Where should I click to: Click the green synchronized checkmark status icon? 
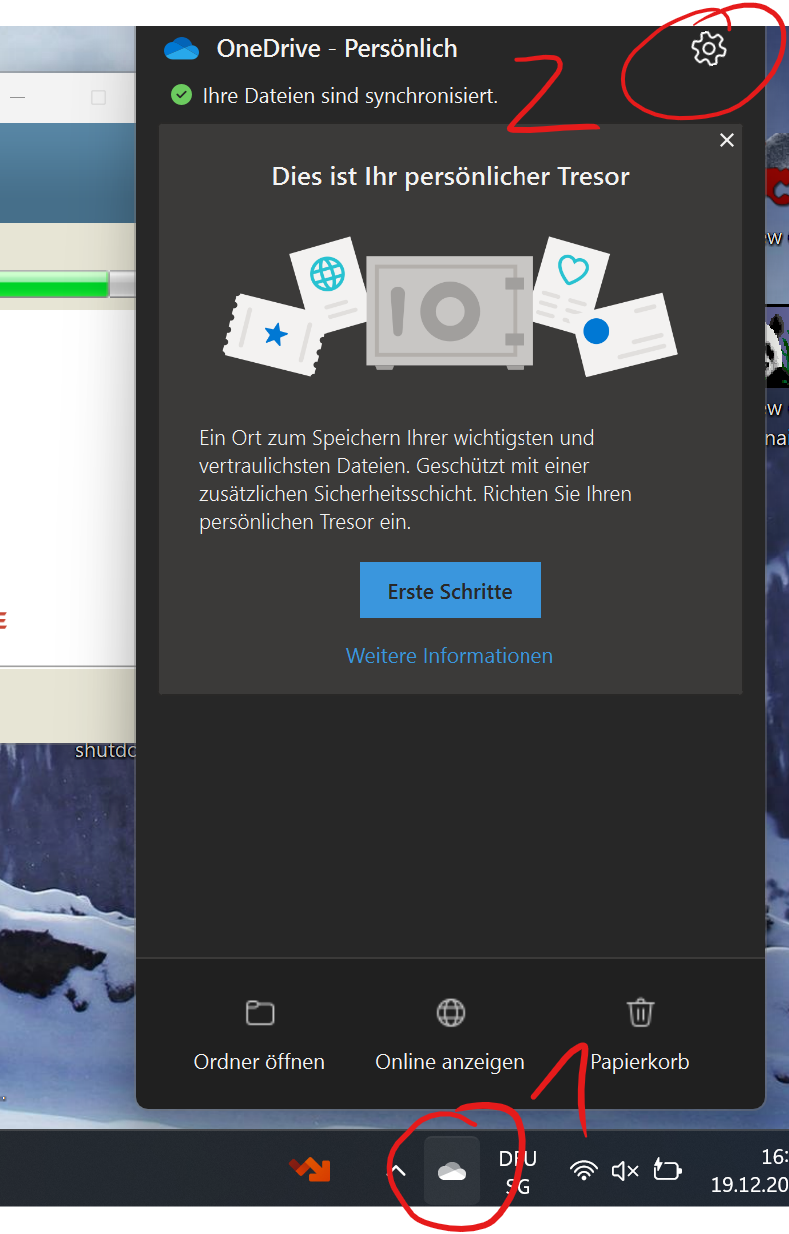(x=181, y=95)
